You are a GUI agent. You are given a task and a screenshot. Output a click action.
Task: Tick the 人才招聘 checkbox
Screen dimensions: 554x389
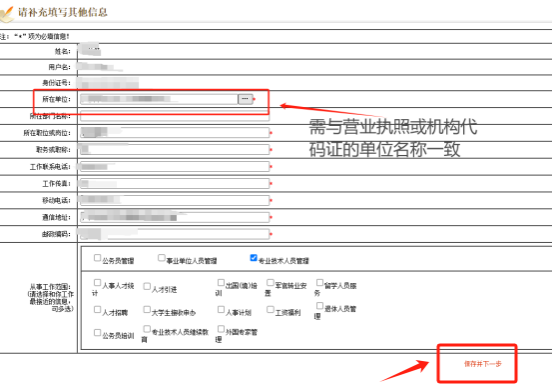click(x=97, y=310)
